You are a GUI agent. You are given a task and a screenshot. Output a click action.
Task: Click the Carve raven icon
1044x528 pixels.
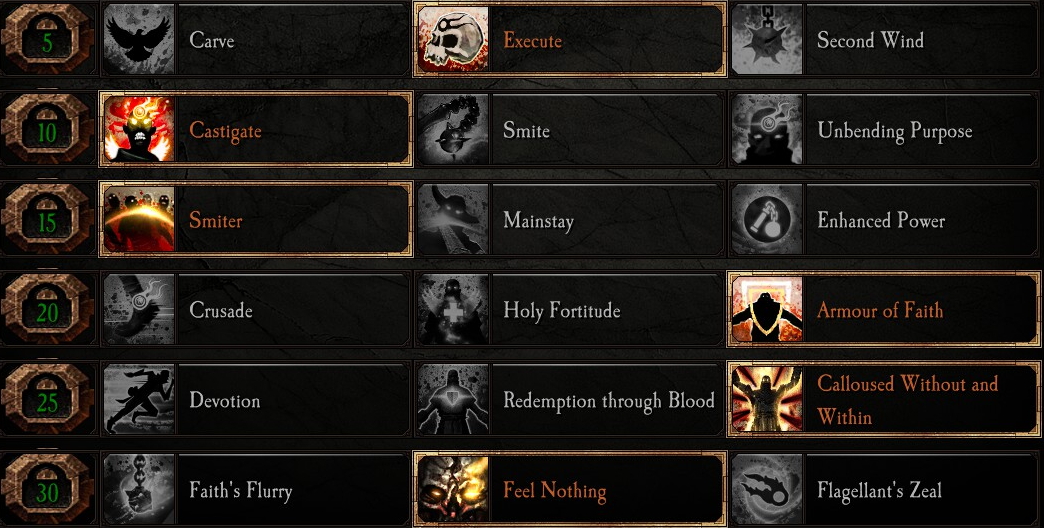[139, 40]
